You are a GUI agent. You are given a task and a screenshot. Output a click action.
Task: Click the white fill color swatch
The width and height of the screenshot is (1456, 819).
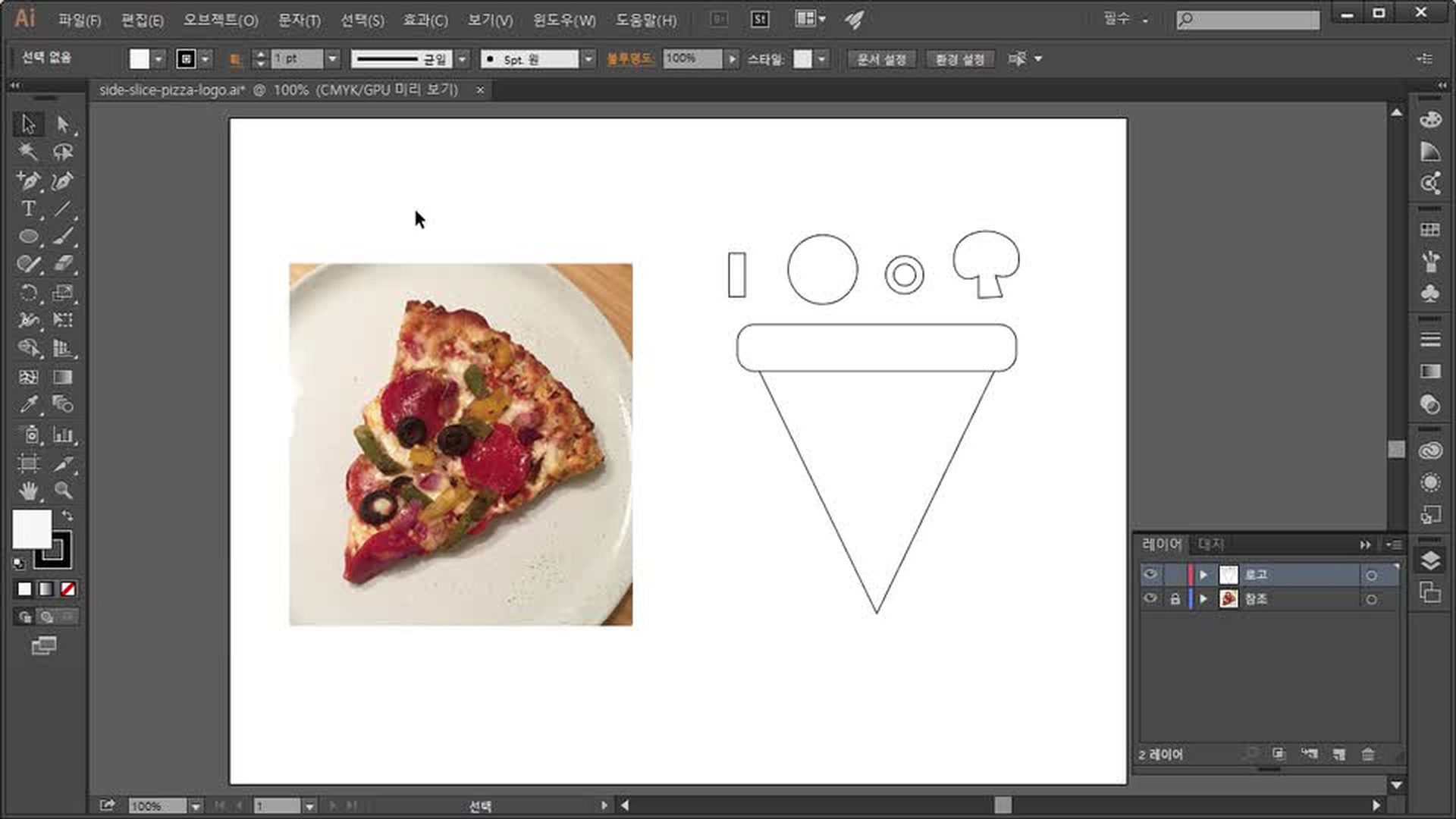point(31,529)
